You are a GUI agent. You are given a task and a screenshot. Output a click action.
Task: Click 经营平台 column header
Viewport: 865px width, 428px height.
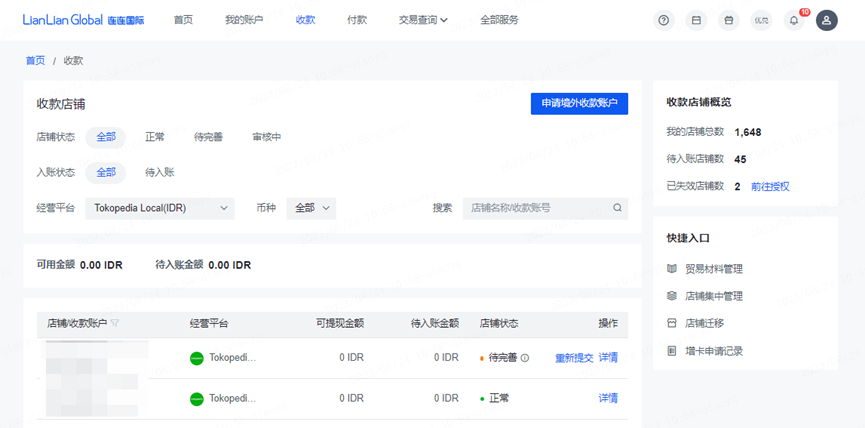[209, 324]
